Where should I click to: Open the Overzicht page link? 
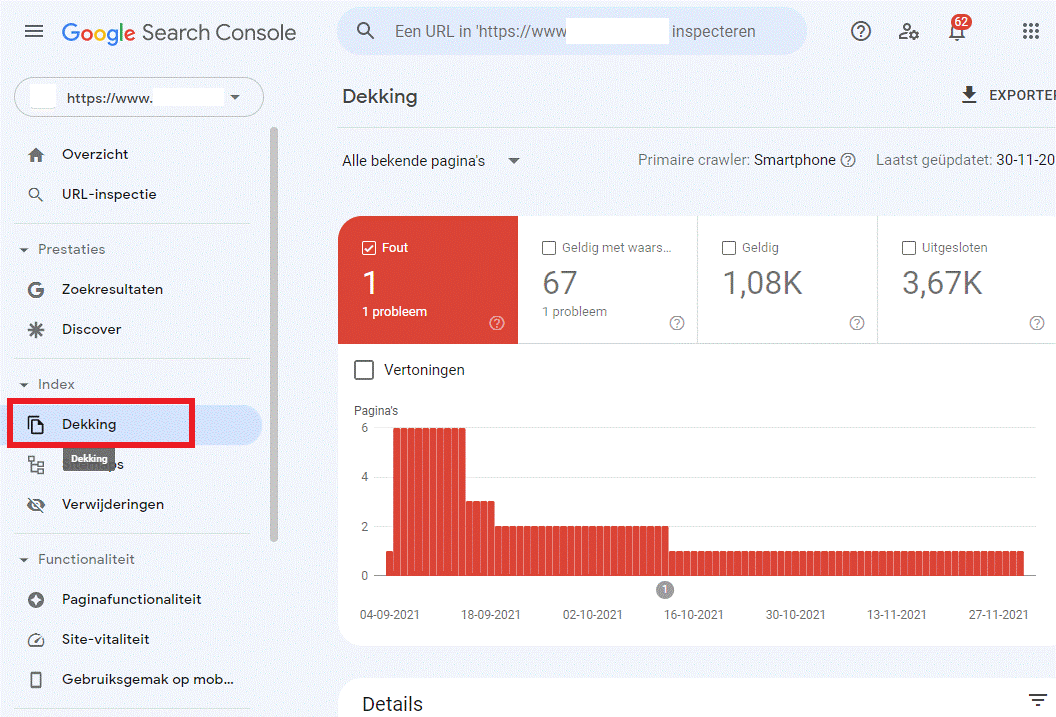[x=95, y=155]
